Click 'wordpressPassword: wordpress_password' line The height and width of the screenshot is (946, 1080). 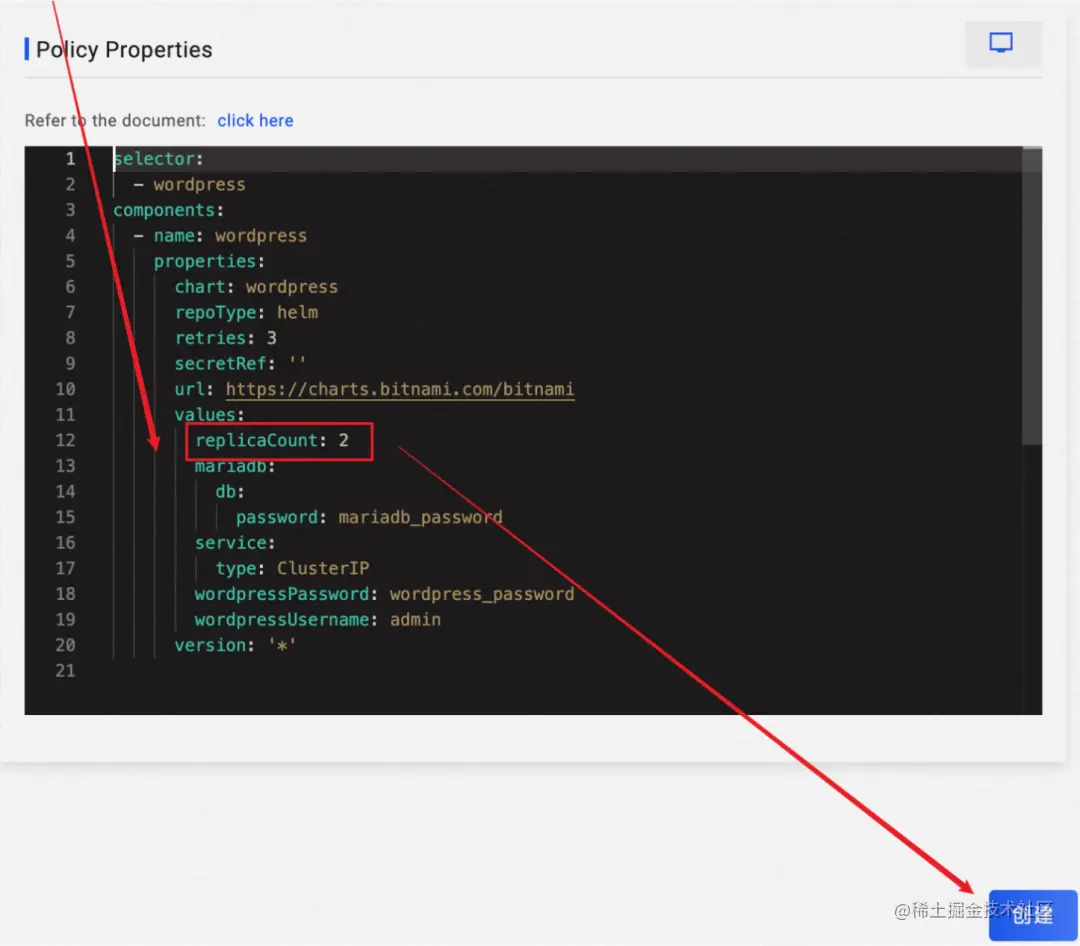tap(384, 594)
